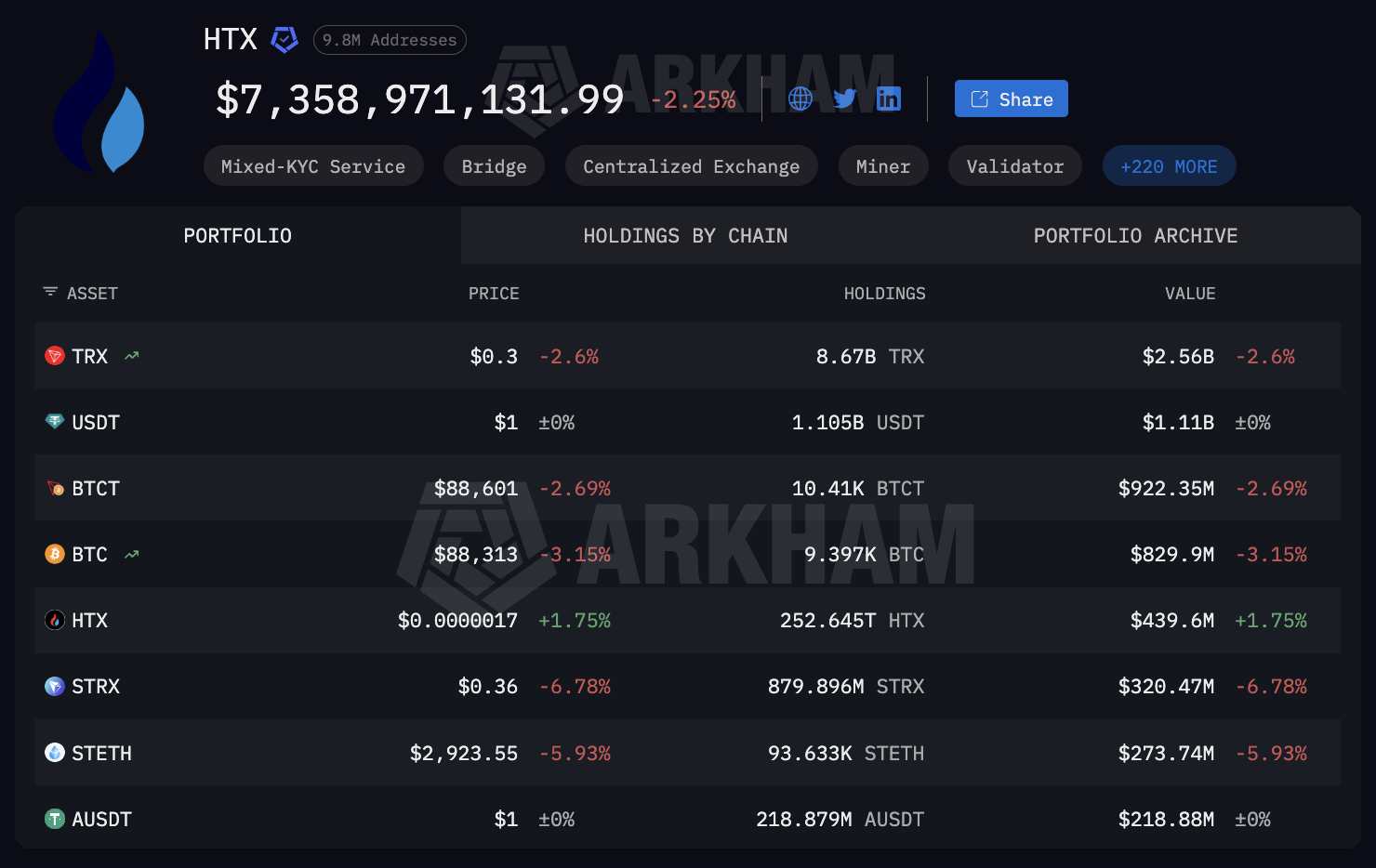Click the TRX token icon

[55, 356]
